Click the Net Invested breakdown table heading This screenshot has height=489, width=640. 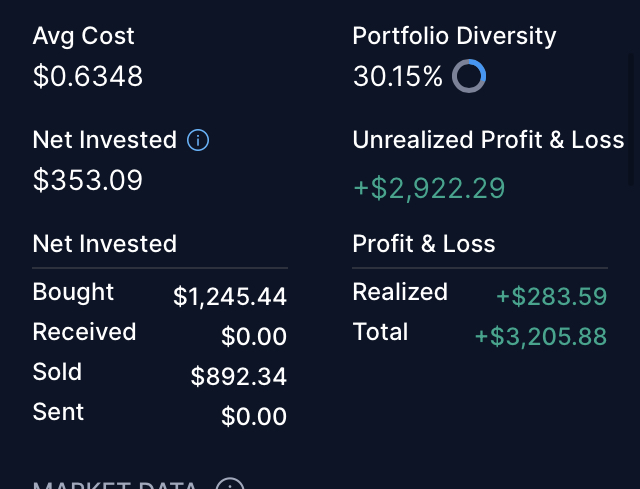pyautogui.click(x=104, y=244)
